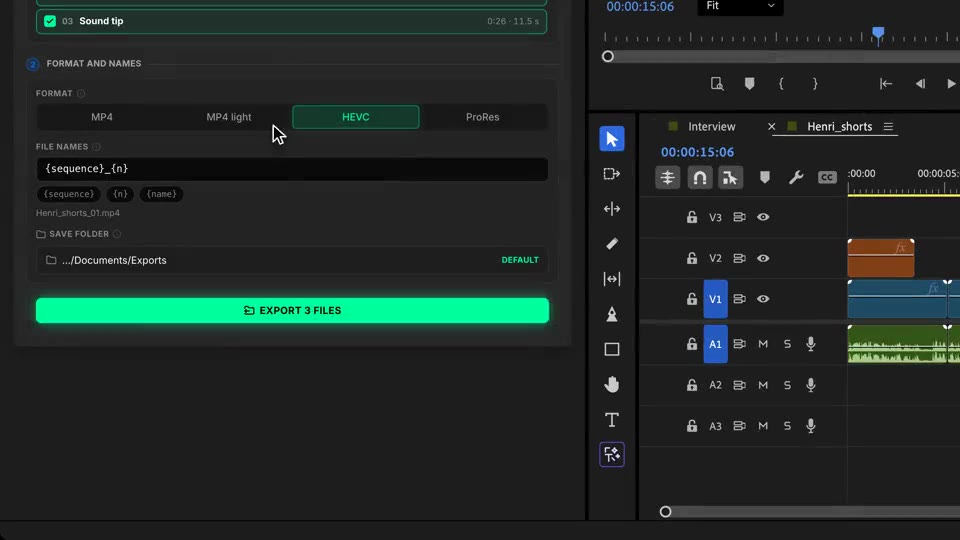Screen dimensions: 960x540
Task: Select the Razor tool
Action: click(612, 244)
